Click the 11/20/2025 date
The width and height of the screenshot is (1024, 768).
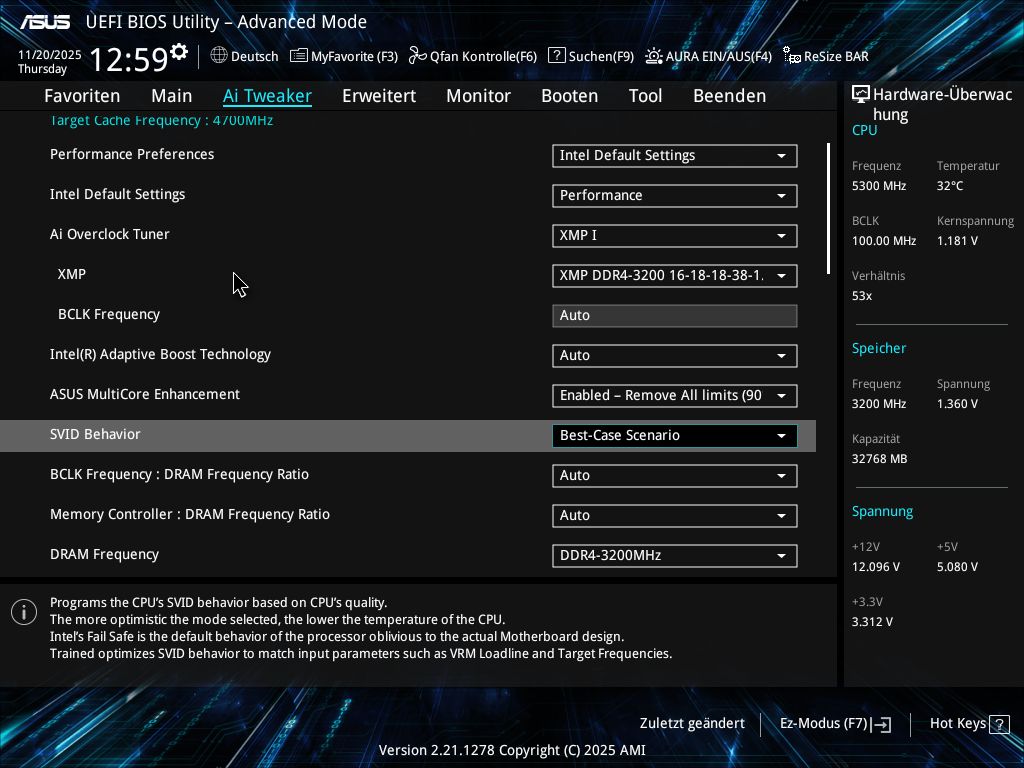tap(50, 55)
